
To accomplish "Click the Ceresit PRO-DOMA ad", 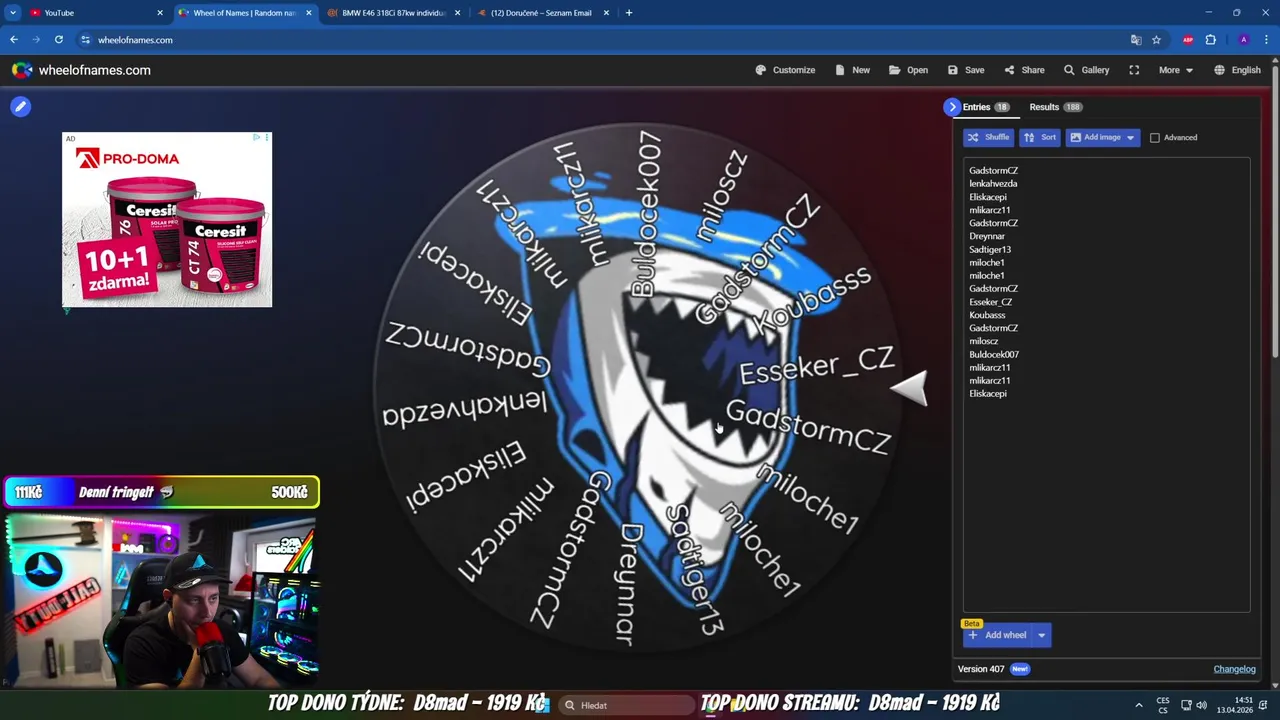I will pos(167,220).
